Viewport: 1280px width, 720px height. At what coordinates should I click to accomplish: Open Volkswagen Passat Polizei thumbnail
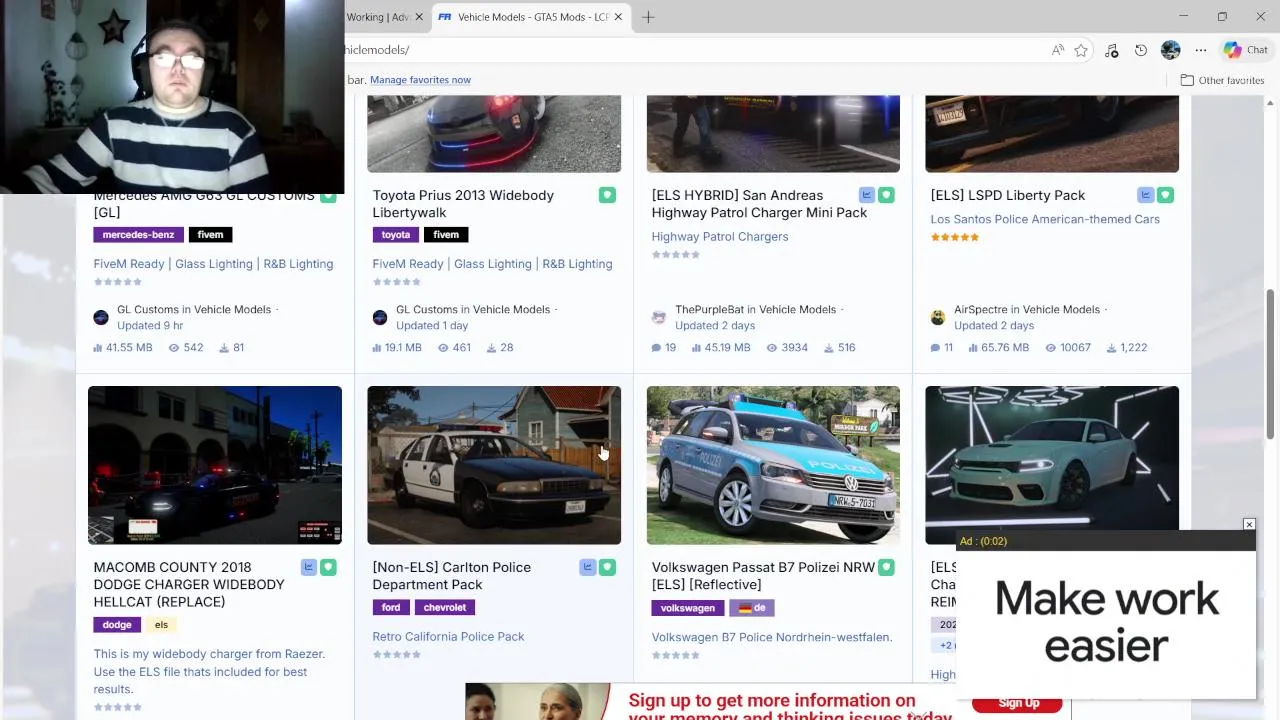773,465
